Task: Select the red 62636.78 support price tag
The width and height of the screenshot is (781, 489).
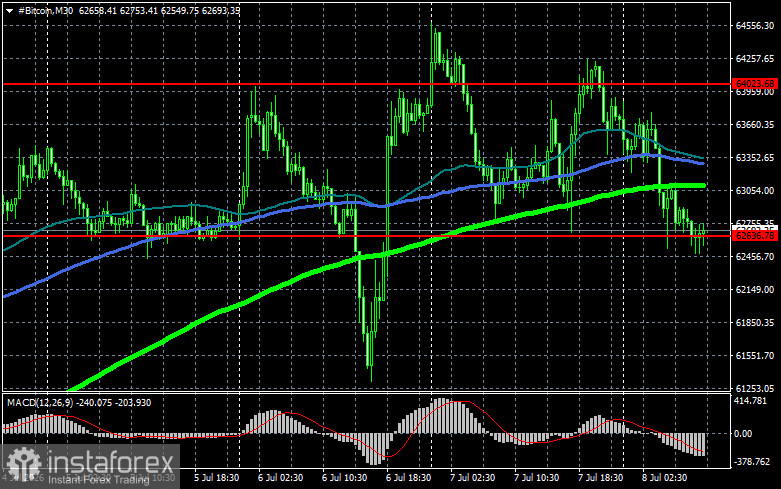Action: 755,236
